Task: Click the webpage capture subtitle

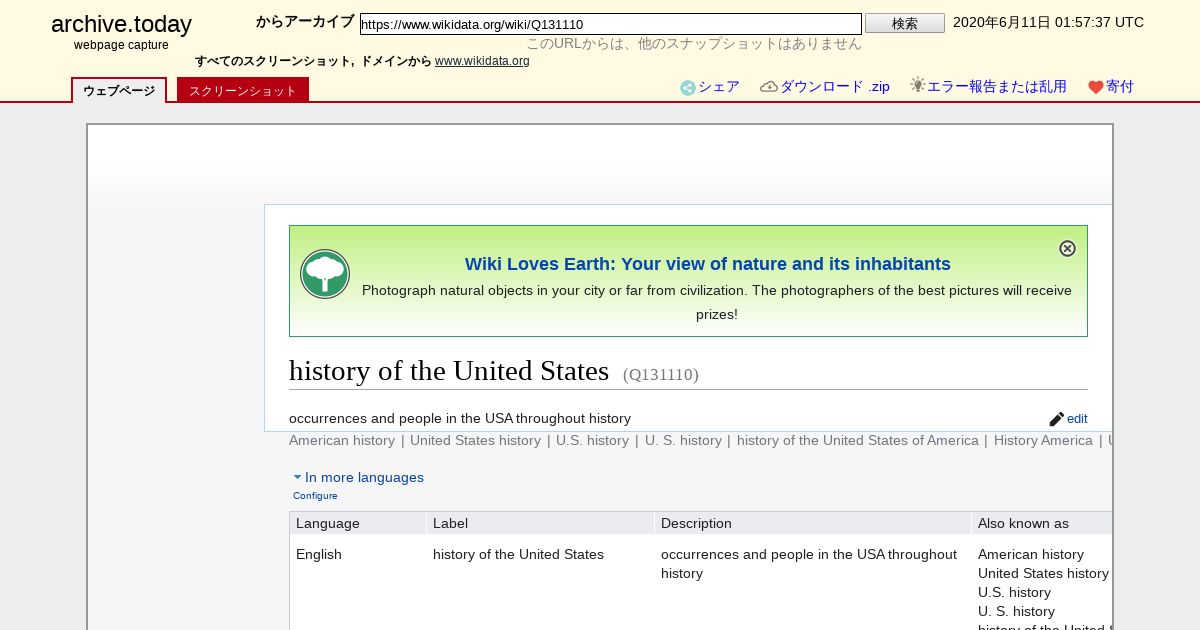Action: 121,45
